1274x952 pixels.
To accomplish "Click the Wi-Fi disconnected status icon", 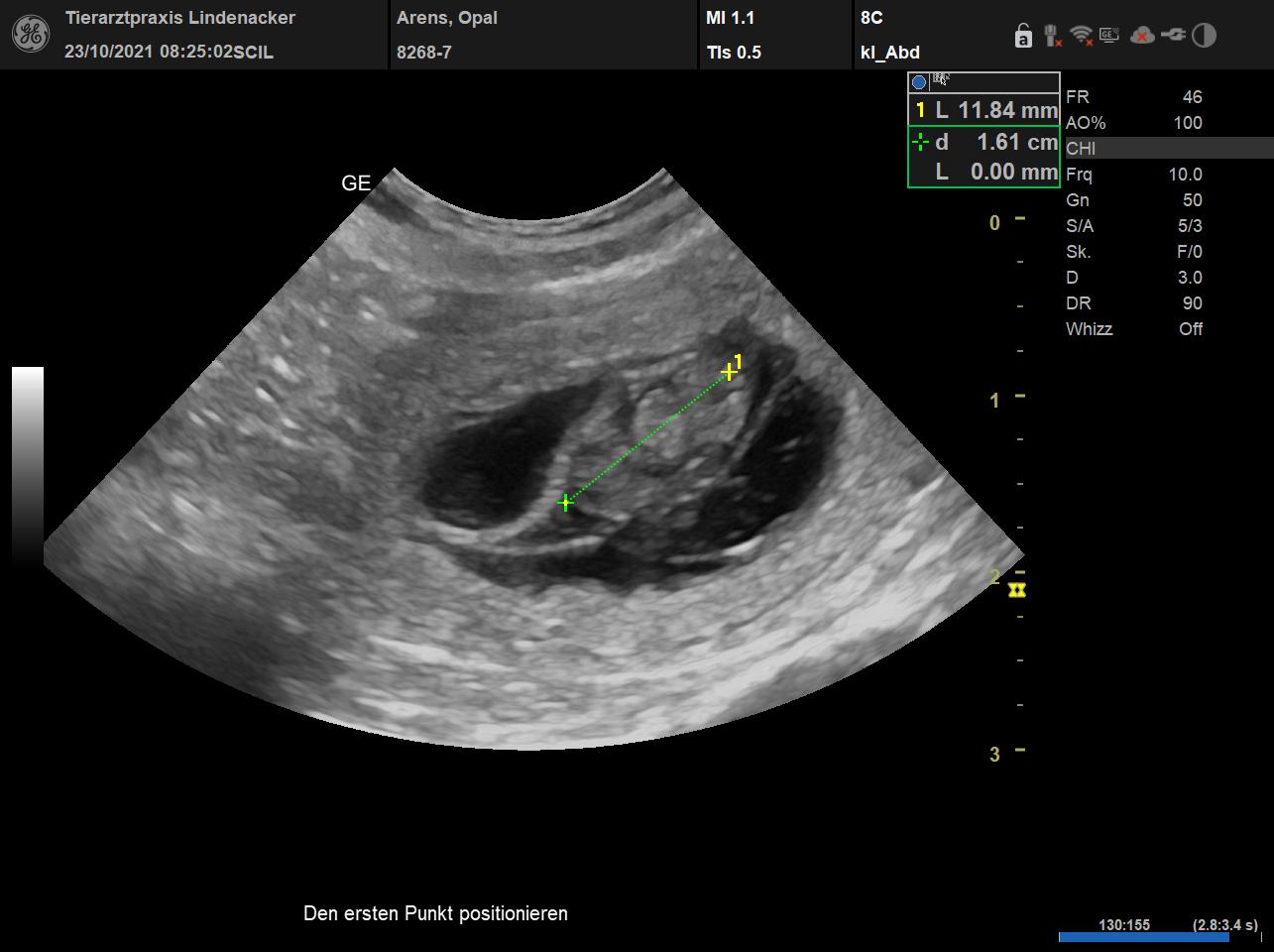I will 1082,37.
